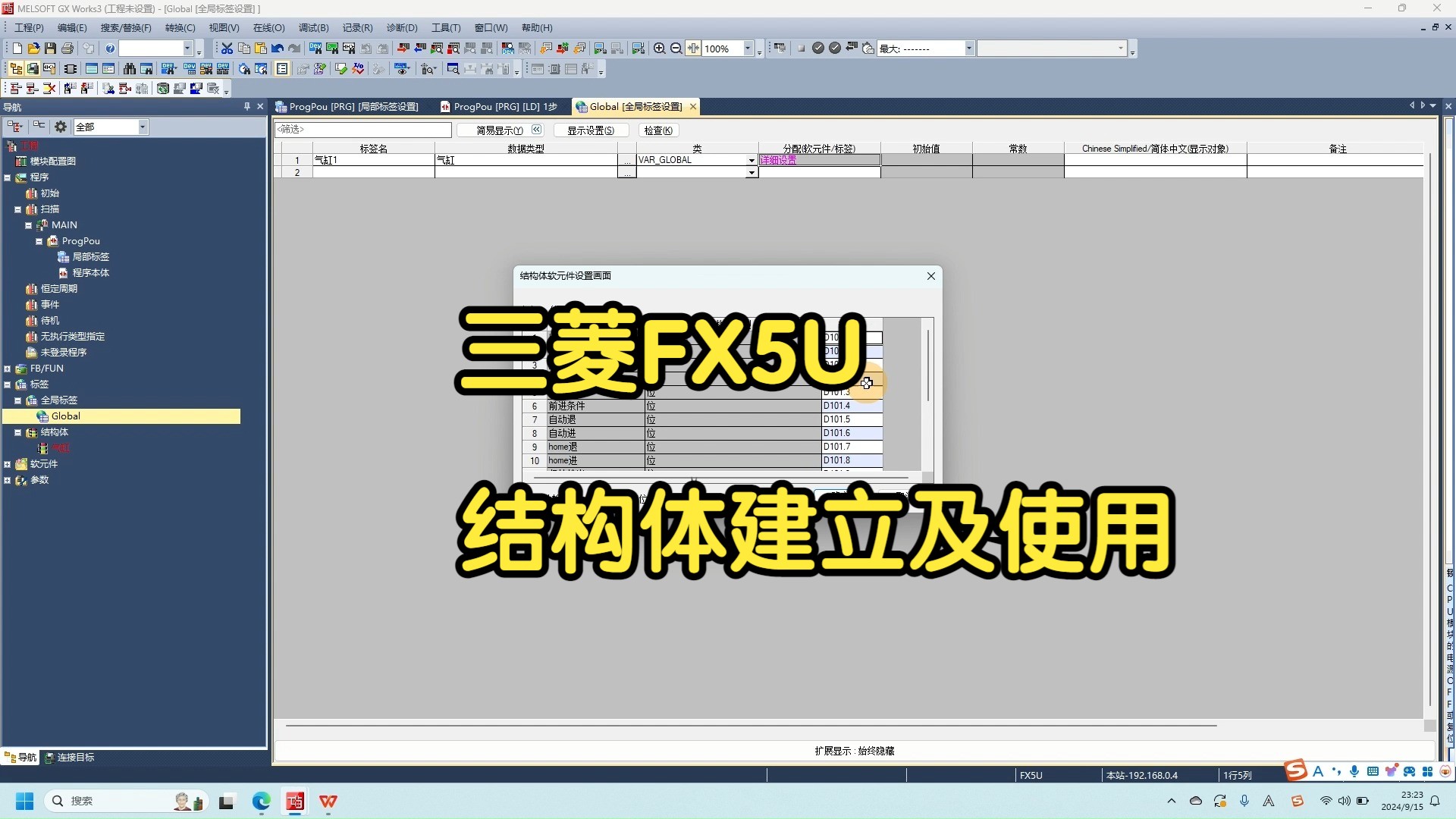Viewport: 1456px width, 819px height.
Task: Undo the last action from the toolbar
Action: pos(277,48)
